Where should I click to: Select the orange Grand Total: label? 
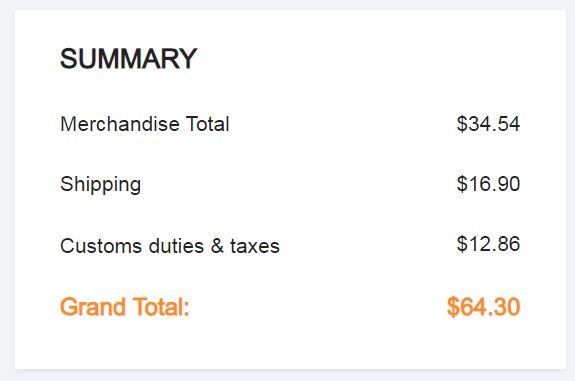[x=125, y=307]
